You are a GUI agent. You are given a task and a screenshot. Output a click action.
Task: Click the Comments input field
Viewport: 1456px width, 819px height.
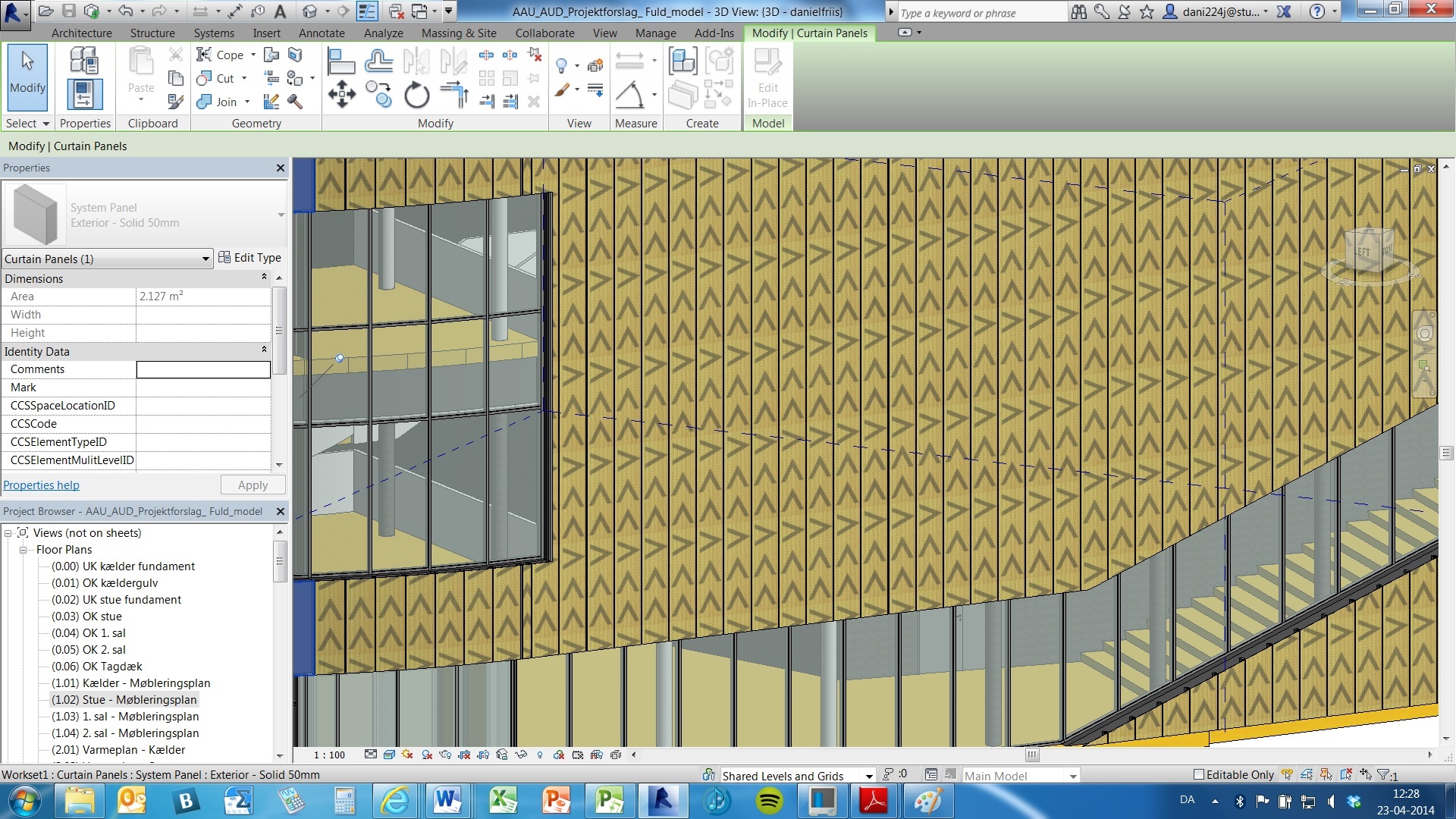[203, 369]
